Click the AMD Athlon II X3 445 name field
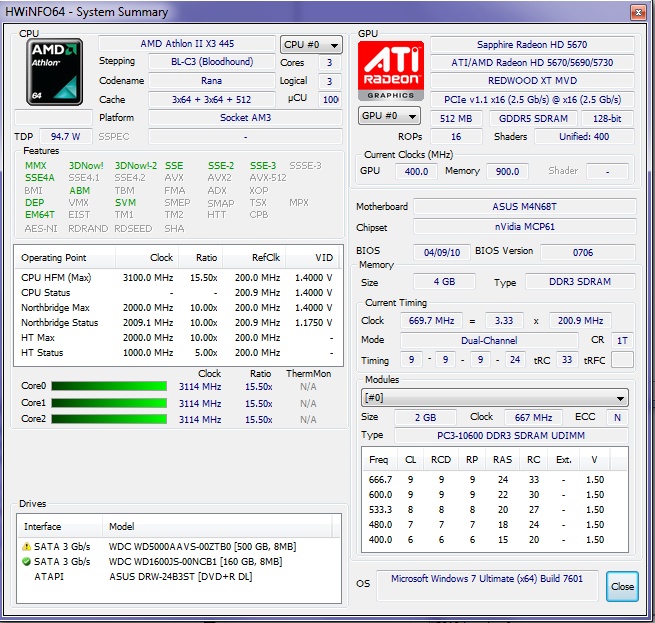The height and width of the screenshot is (623, 655). (187, 43)
